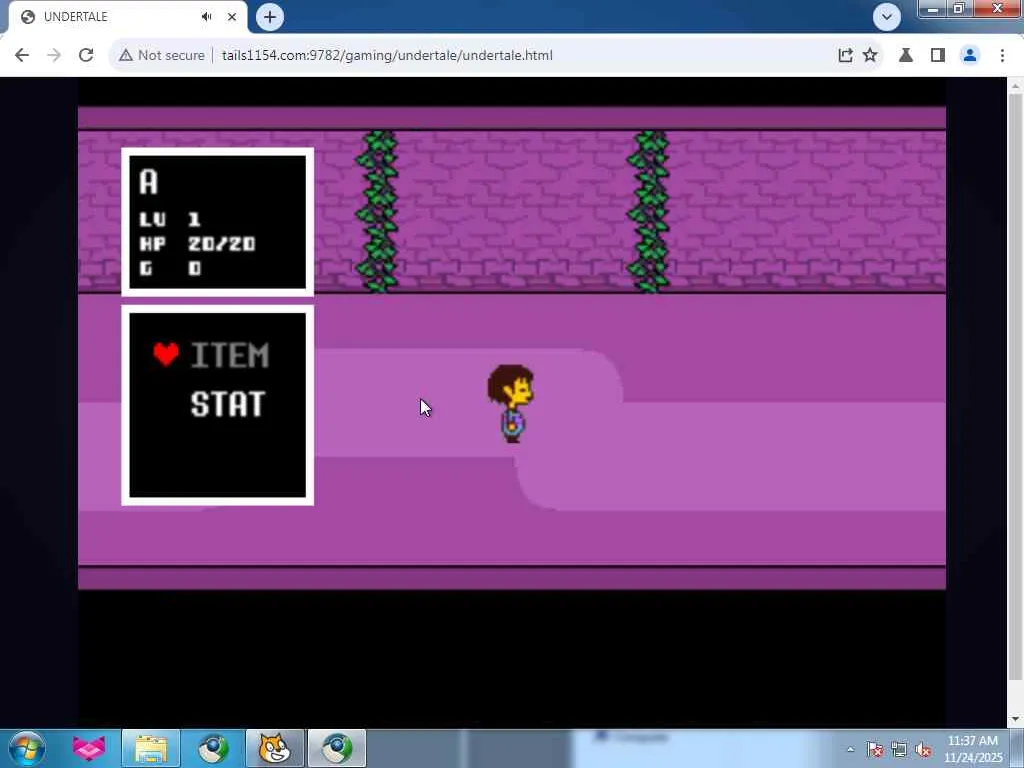Viewport: 1024px width, 768px height.
Task: Go back to the previous page
Action: tap(22, 56)
